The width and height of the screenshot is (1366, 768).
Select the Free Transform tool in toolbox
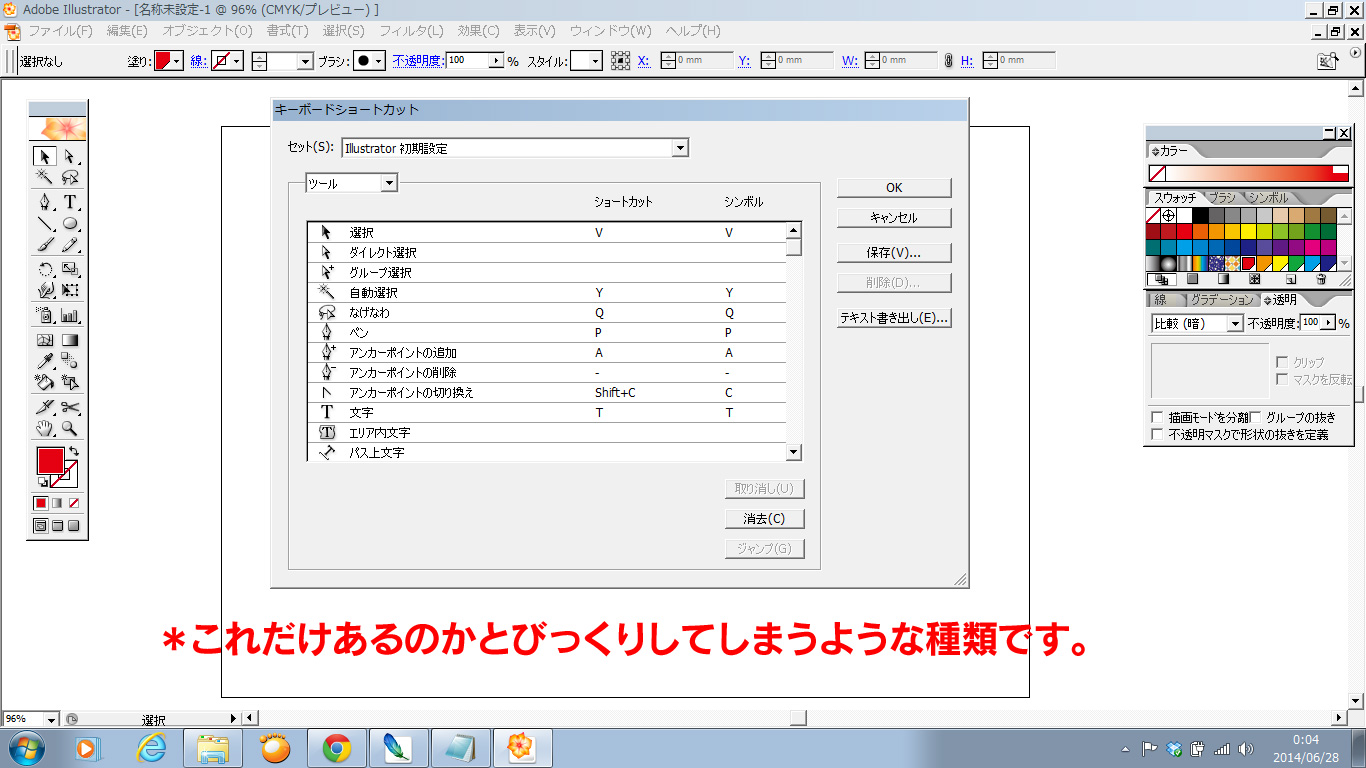point(70,291)
